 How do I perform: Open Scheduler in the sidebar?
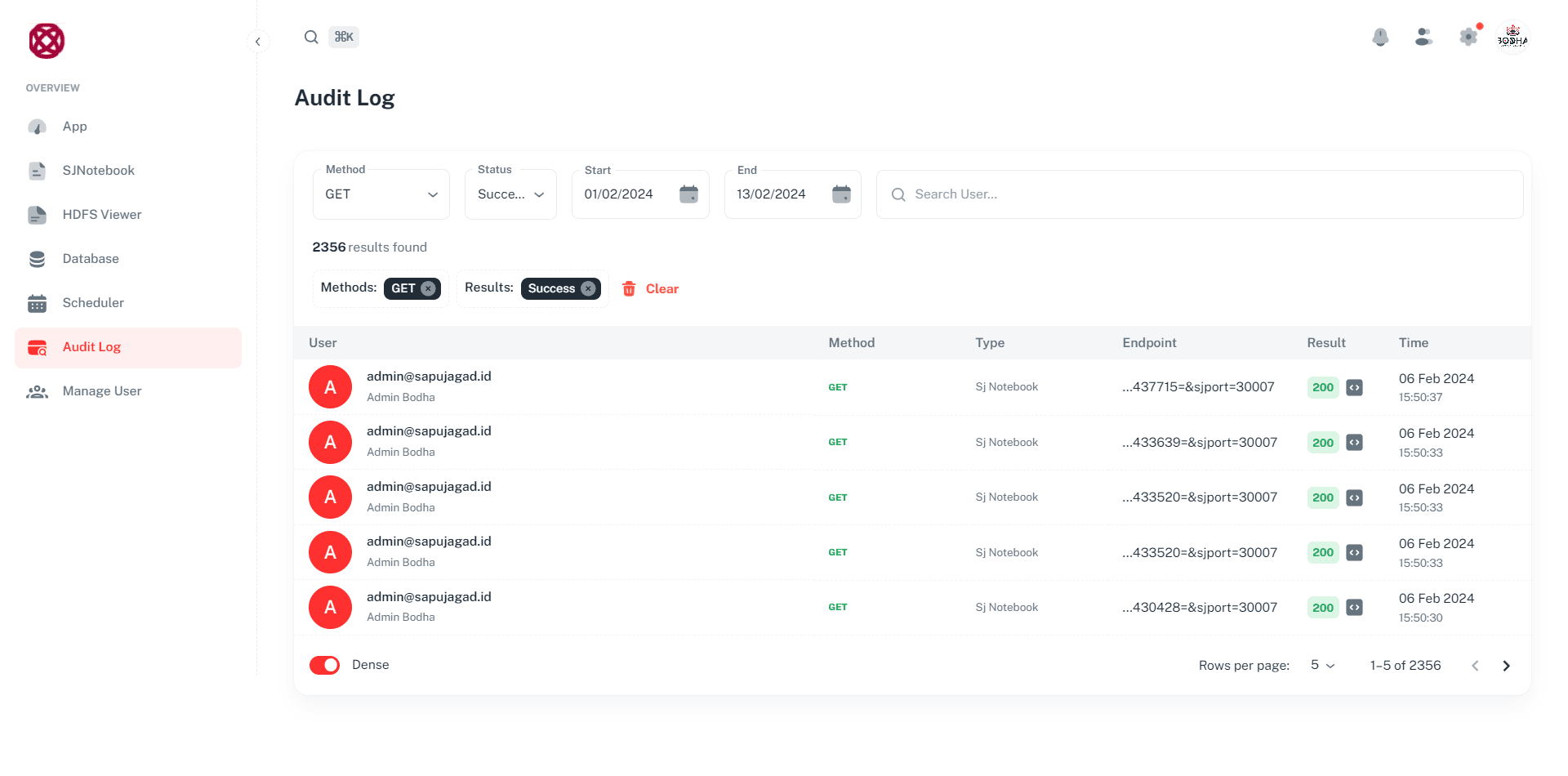click(128, 303)
